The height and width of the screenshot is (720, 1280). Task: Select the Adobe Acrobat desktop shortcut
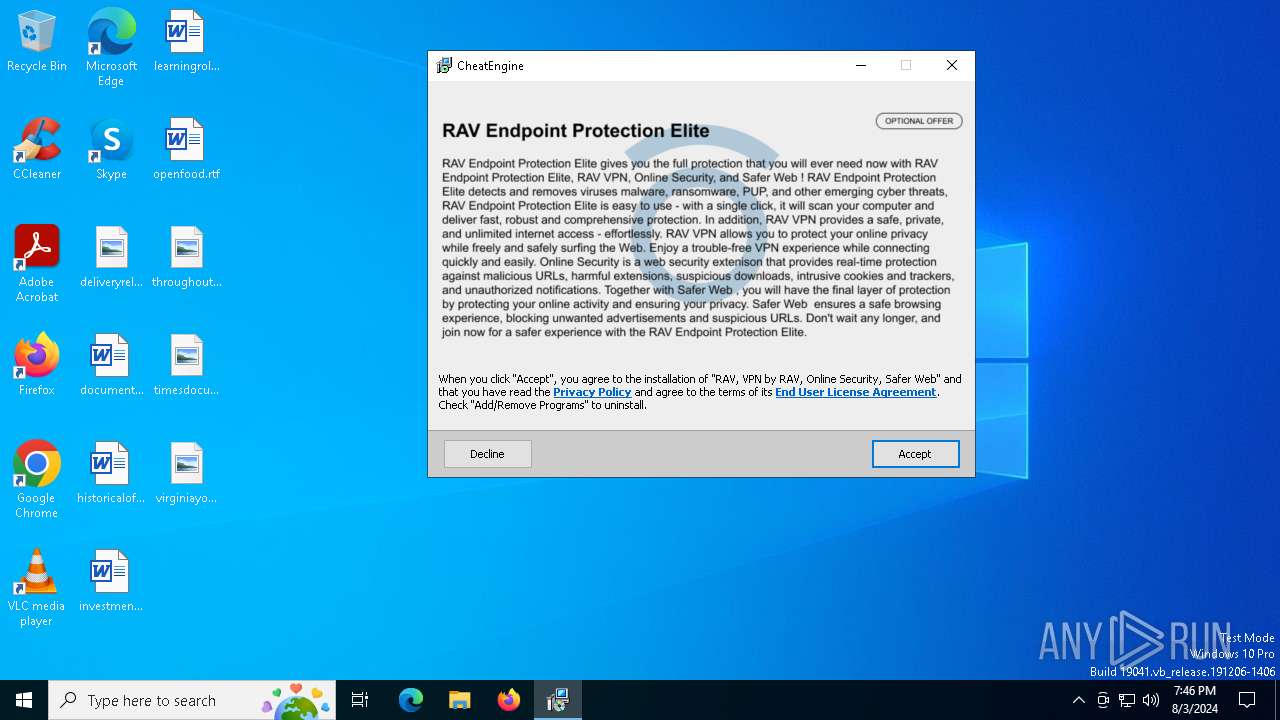(37, 264)
